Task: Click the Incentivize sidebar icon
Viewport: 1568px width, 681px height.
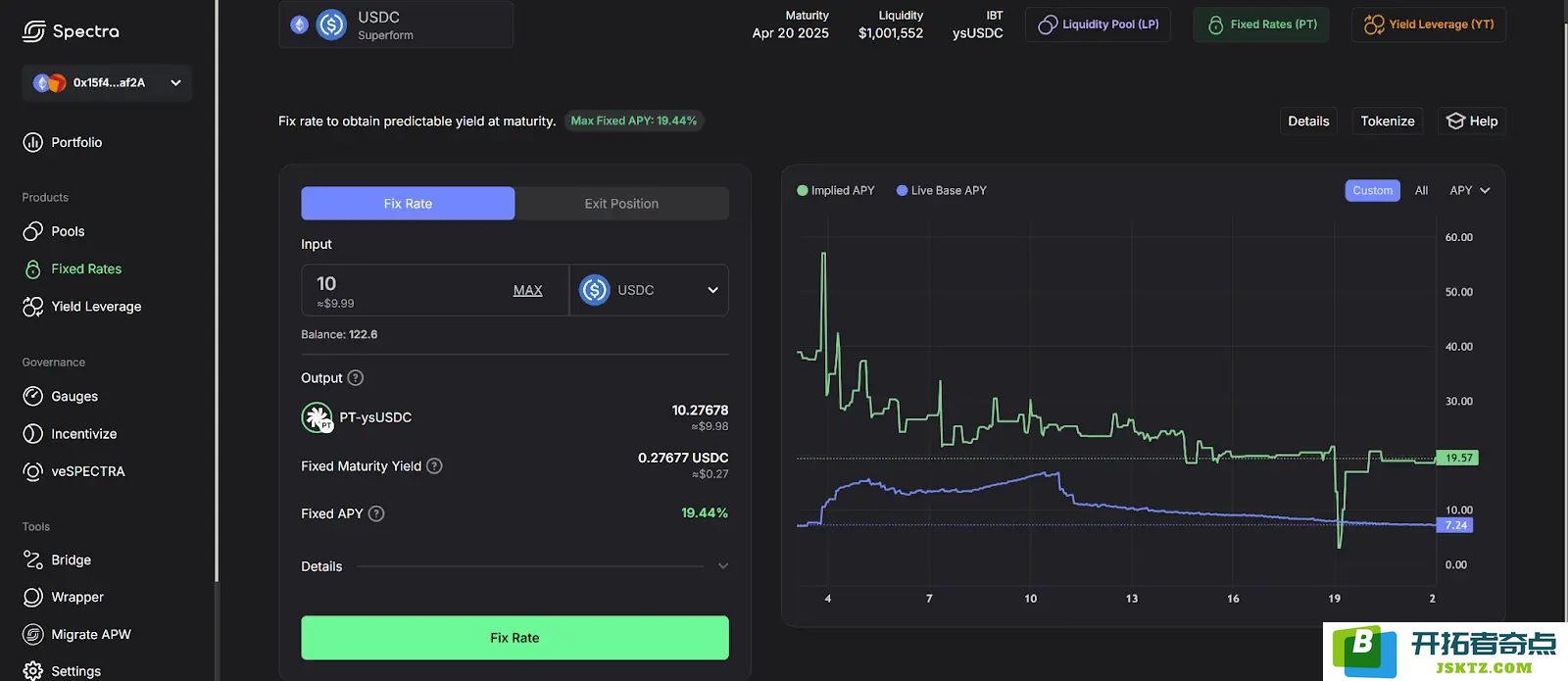Action: 32,433
